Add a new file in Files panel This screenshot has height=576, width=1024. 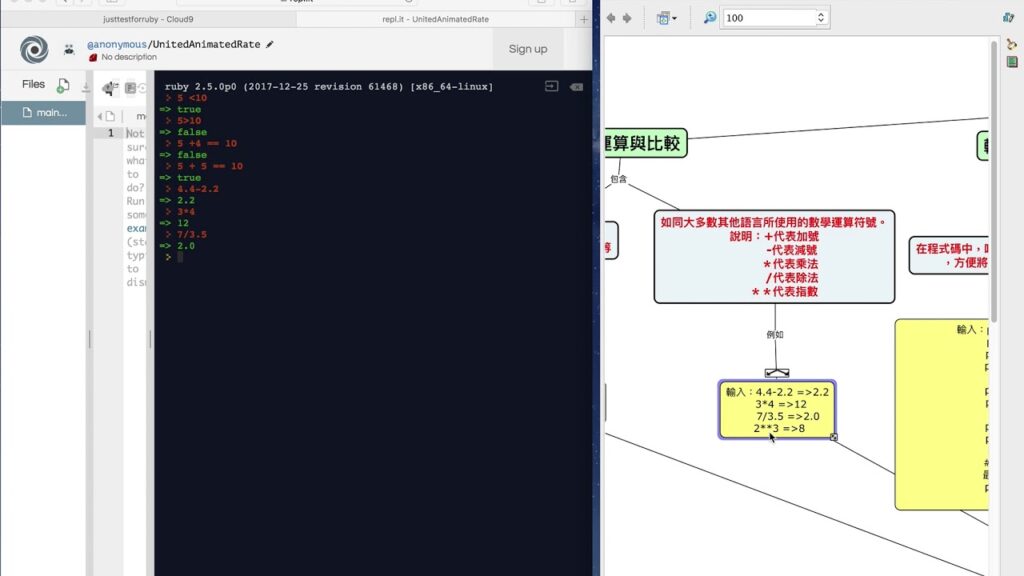pos(63,85)
